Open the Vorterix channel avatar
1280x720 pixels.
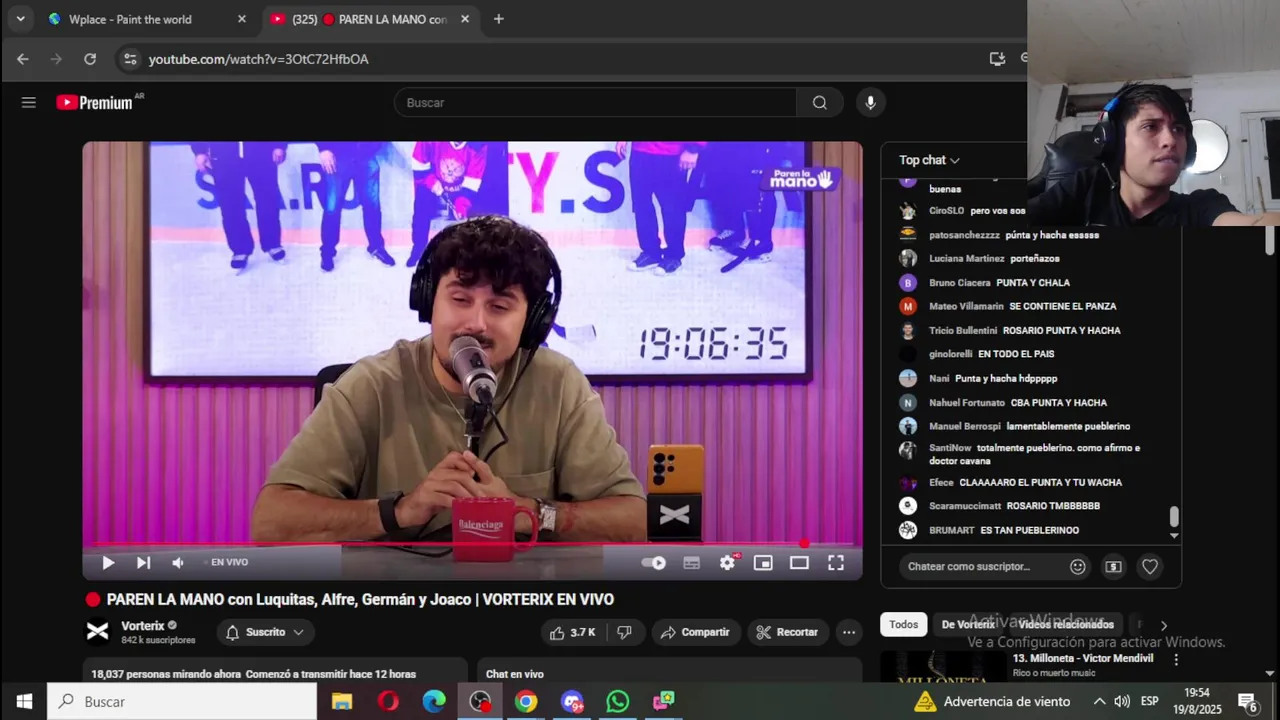[x=97, y=632]
